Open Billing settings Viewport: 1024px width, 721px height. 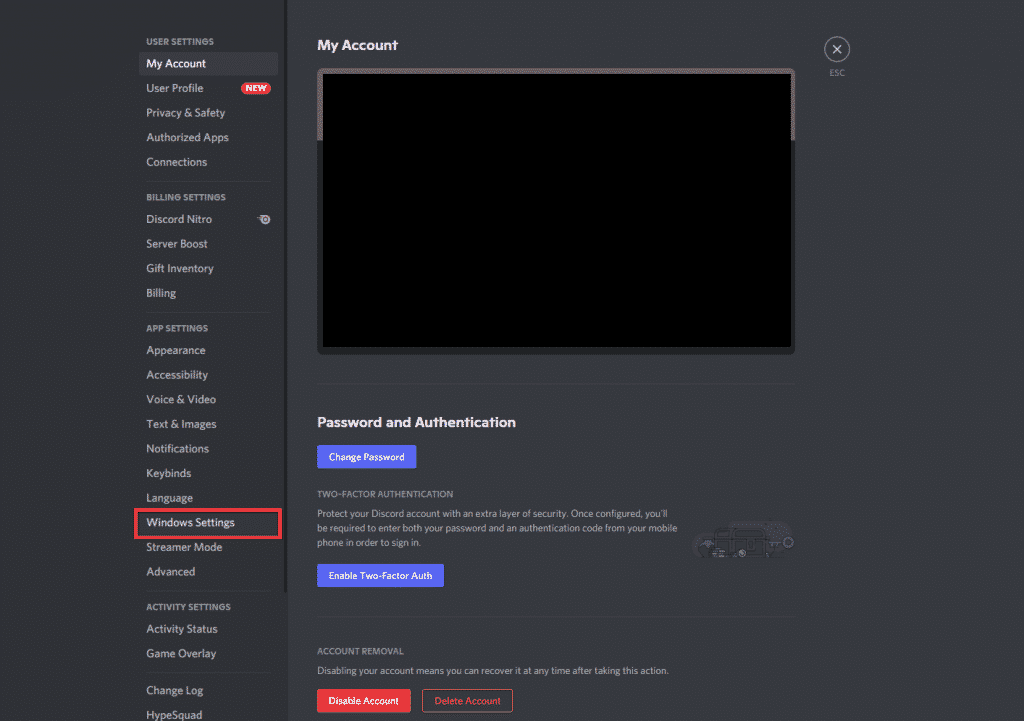(161, 293)
